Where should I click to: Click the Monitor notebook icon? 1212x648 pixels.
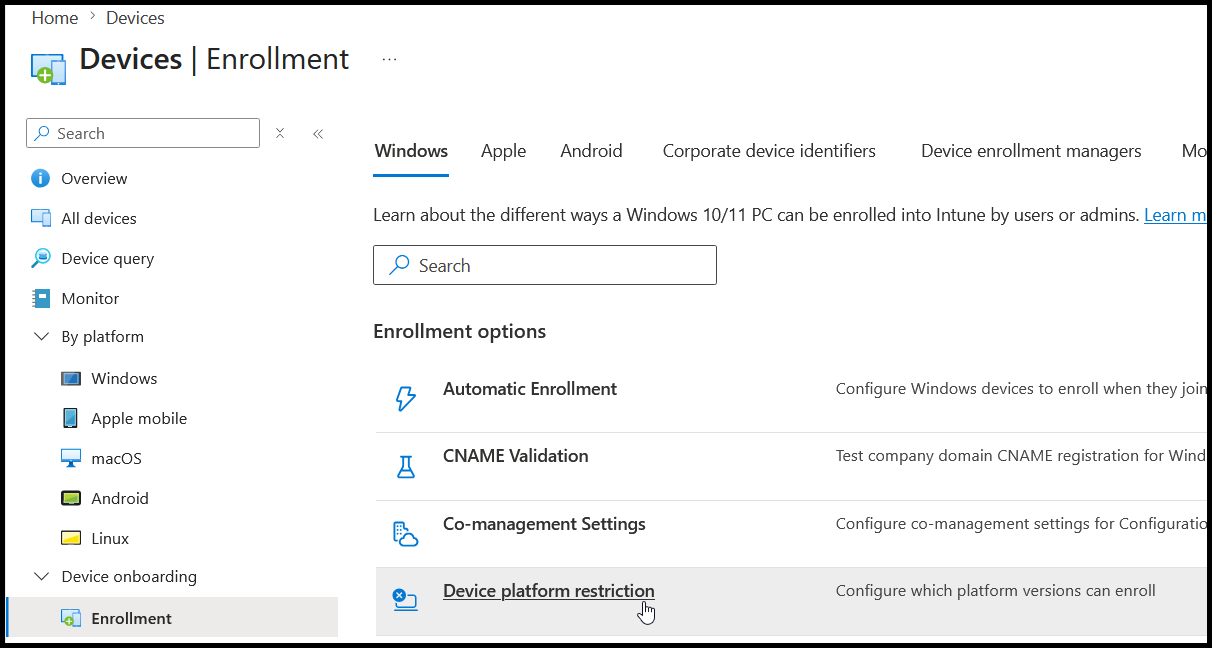point(41,298)
